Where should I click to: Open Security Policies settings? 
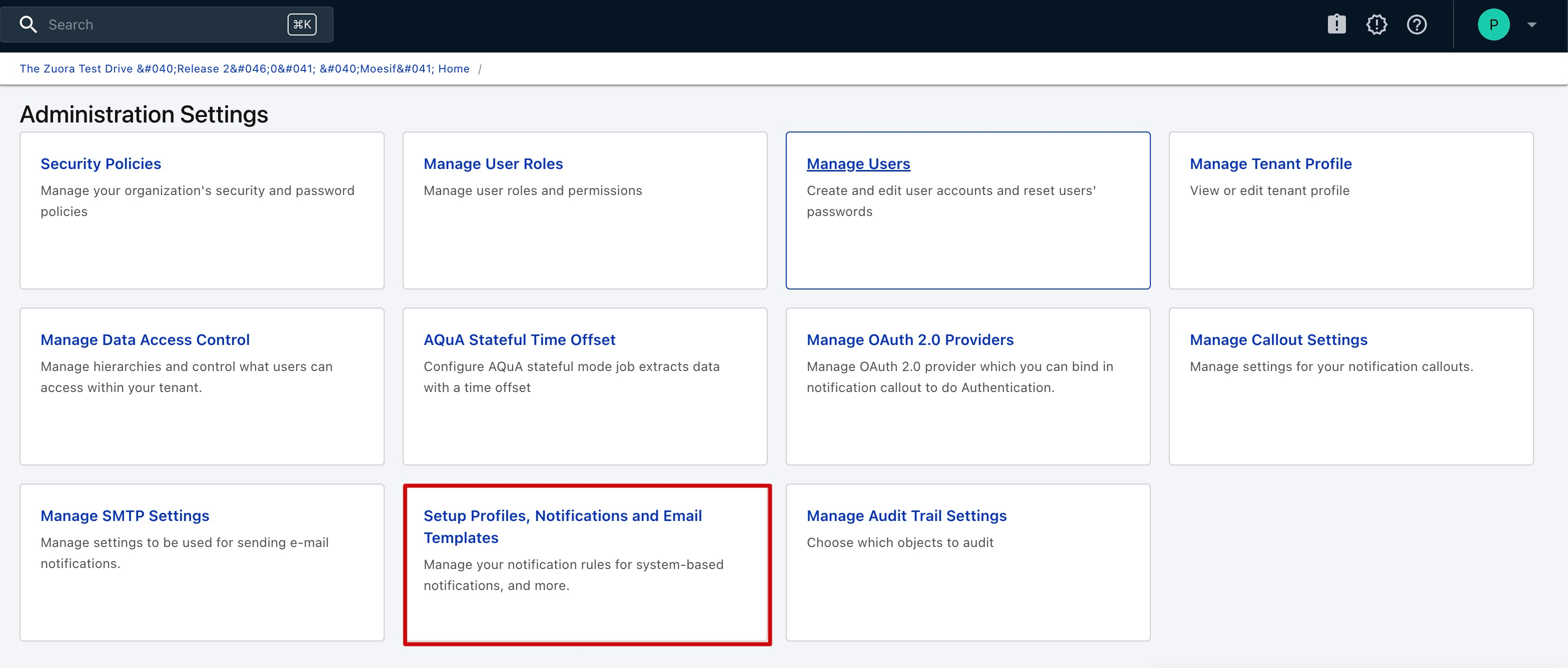coord(101,163)
